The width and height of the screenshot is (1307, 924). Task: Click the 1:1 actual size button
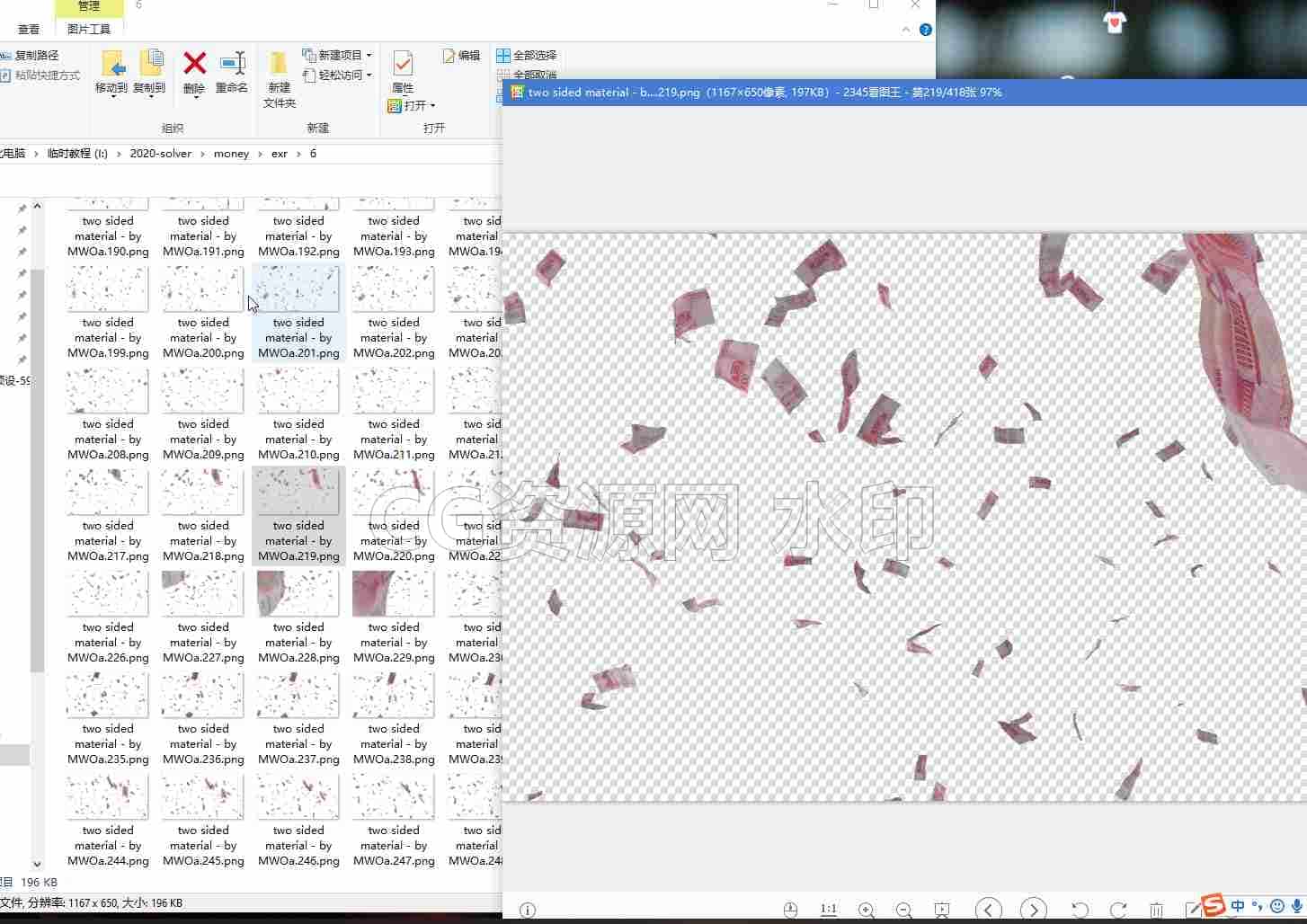tap(829, 910)
